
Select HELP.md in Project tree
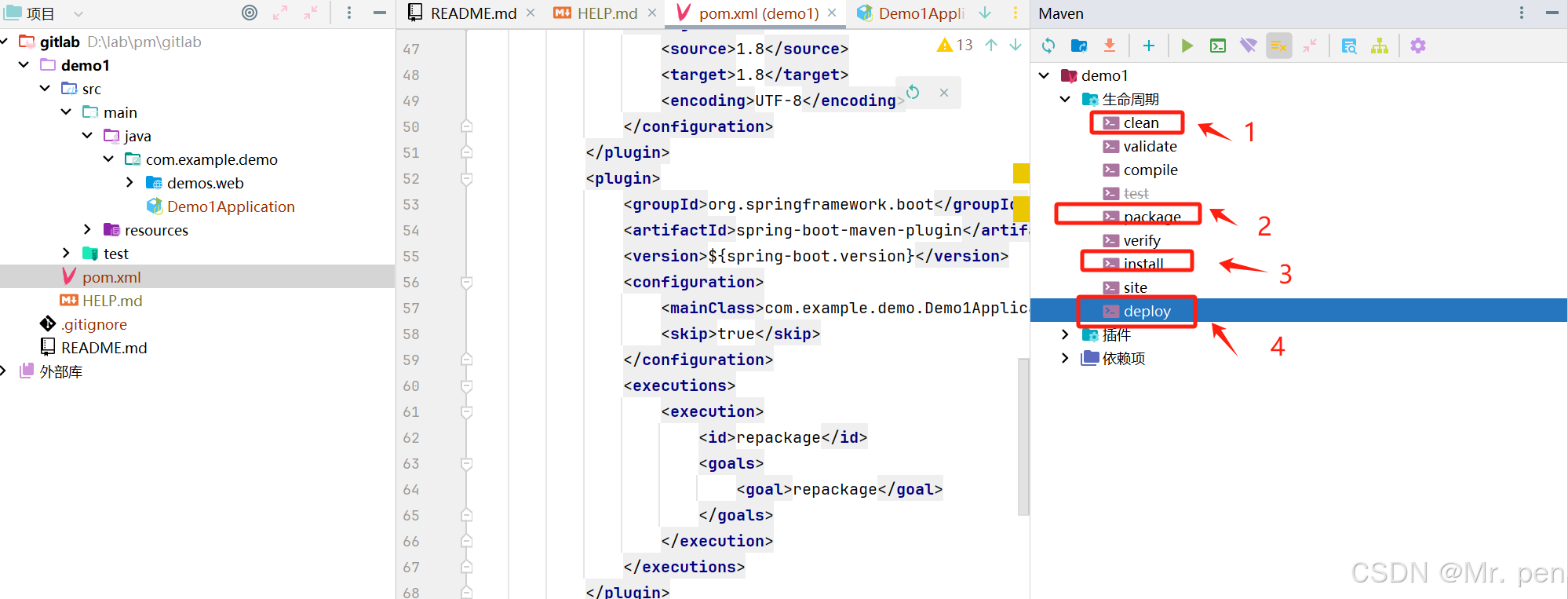[x=101, y=301]
